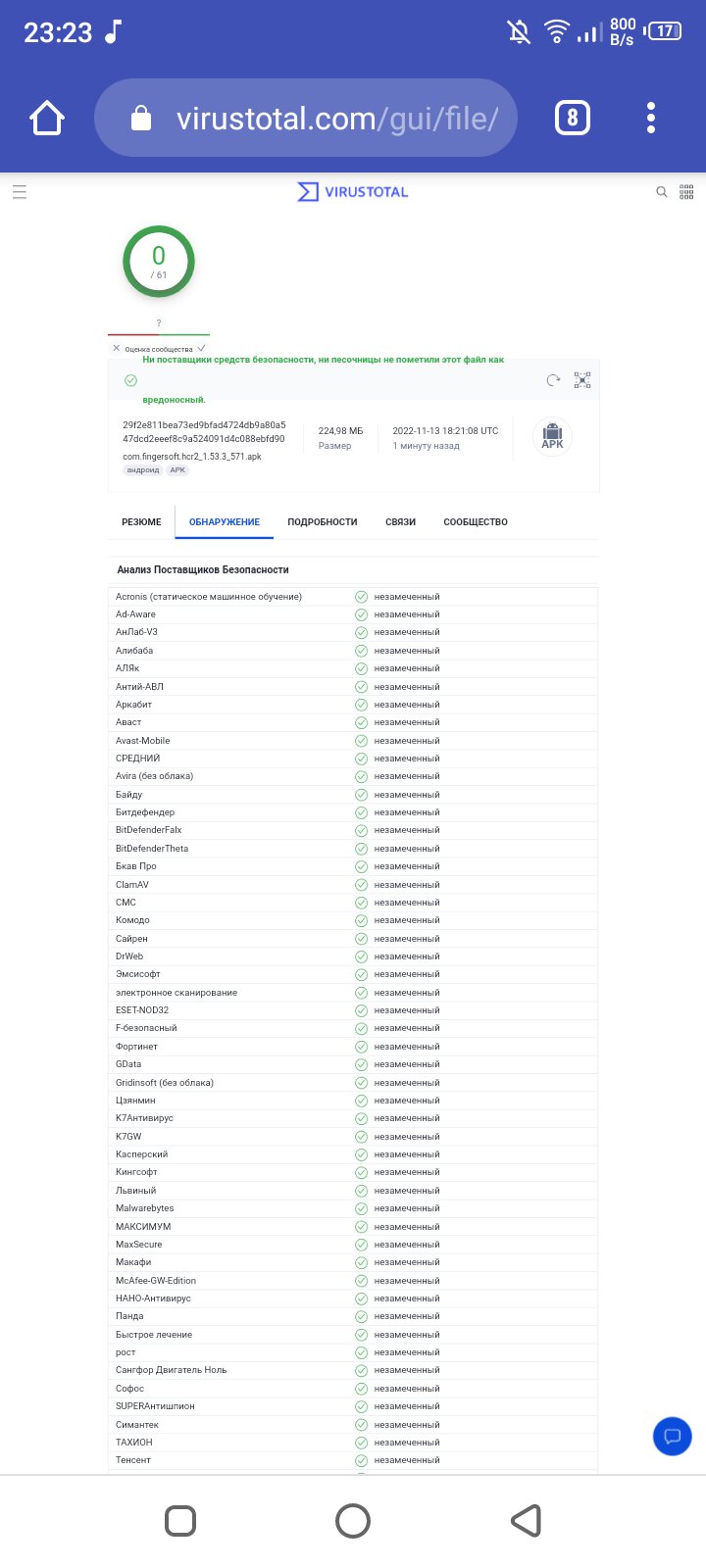Image resolution: width=706 pixels, height=1568 pixels.
Task: Open the ПОДРОБНОСТИ tab
Action: pyautogui.click(x=323, y=522)
